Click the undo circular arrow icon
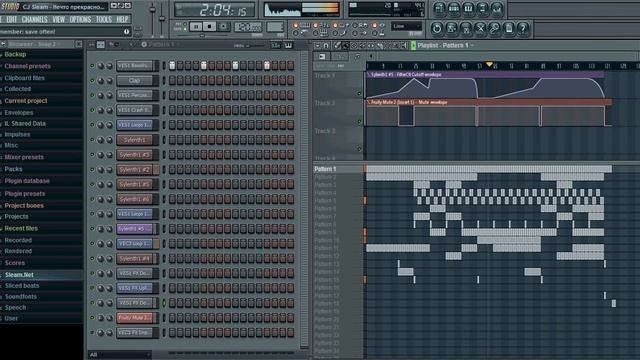 (x=437, y=28)
